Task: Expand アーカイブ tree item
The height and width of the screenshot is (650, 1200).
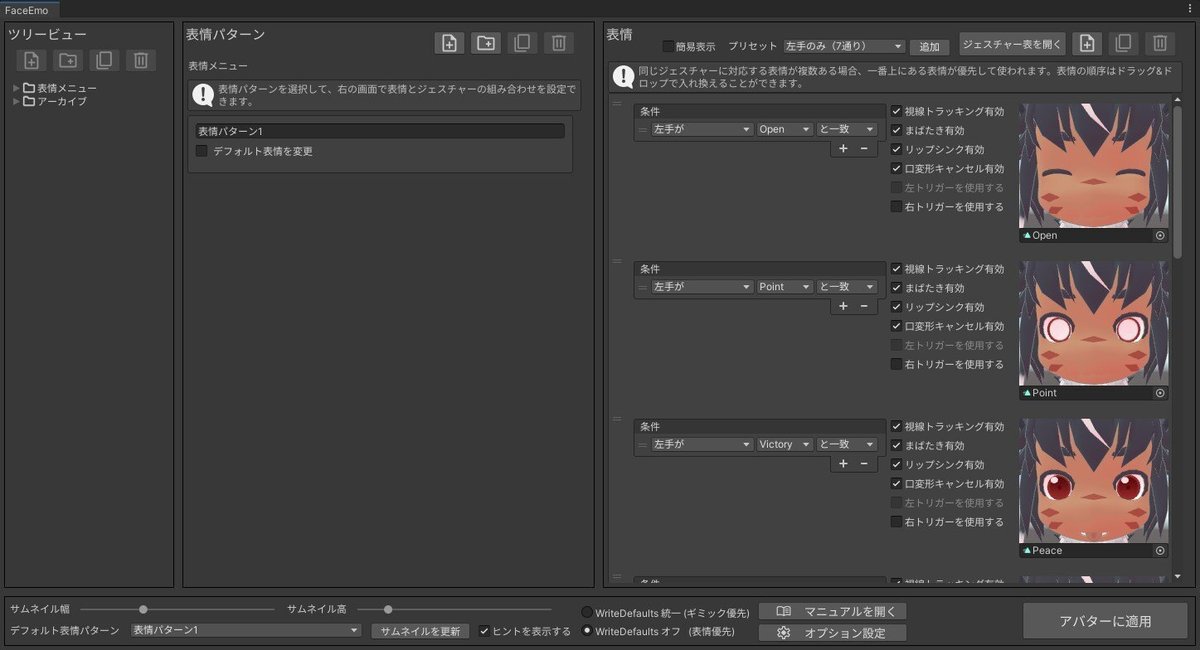Action: coord(16,101)
